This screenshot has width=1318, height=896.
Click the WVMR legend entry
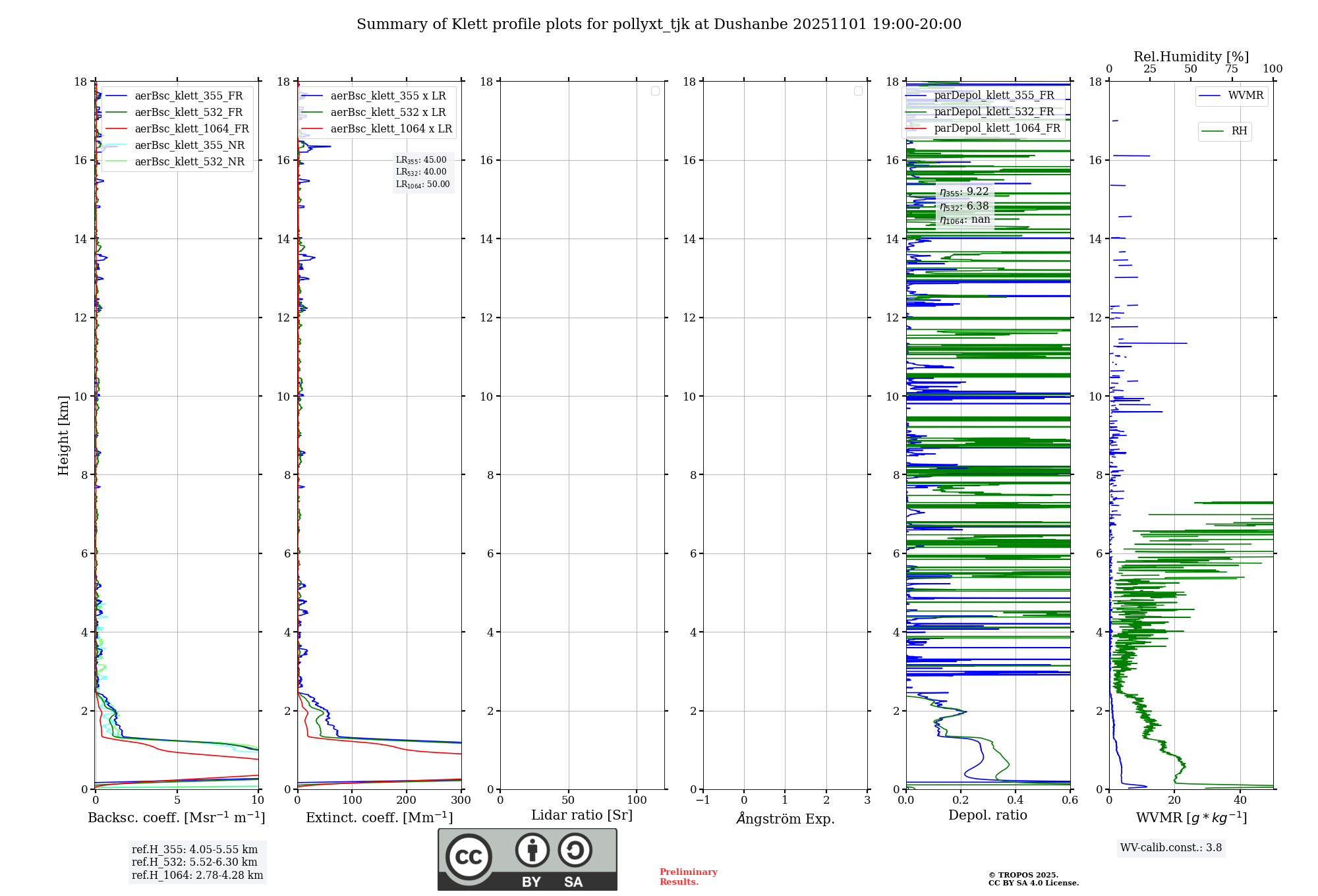[1245, 96]
